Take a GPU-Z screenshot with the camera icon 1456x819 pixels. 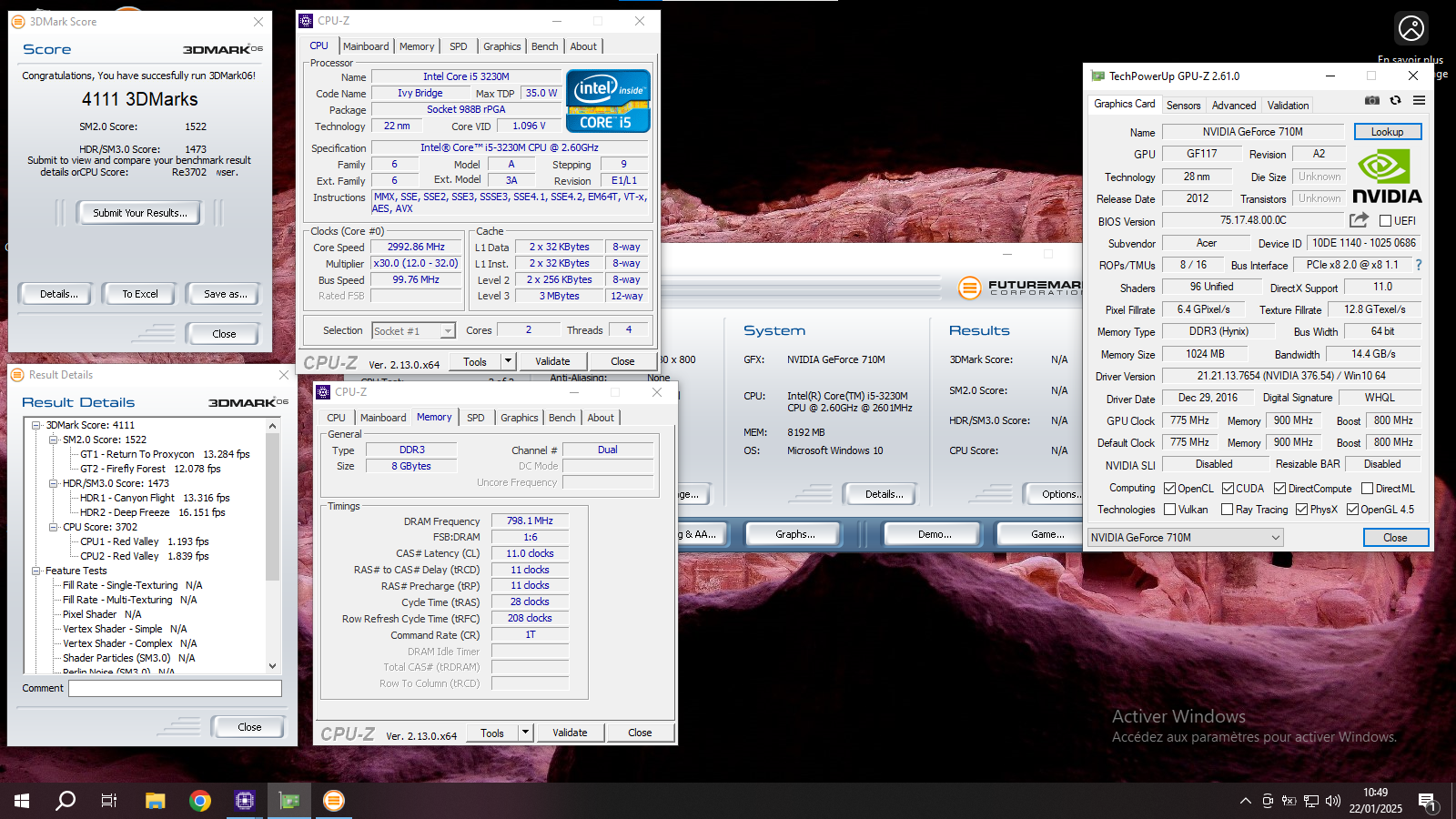pyautogui.click(x=1372, y=101)
